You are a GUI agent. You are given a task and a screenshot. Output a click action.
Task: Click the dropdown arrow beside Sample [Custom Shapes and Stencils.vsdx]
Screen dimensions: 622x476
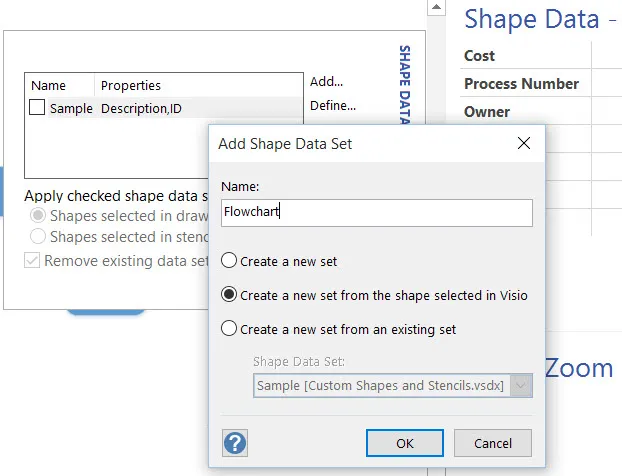click(x=521, y=385)
